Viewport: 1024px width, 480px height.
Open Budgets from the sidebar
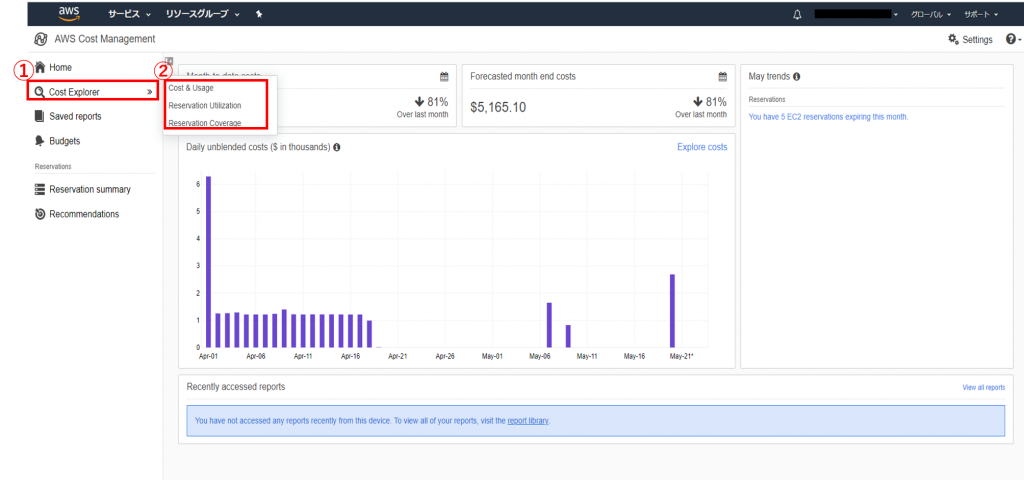pos(57,141)
